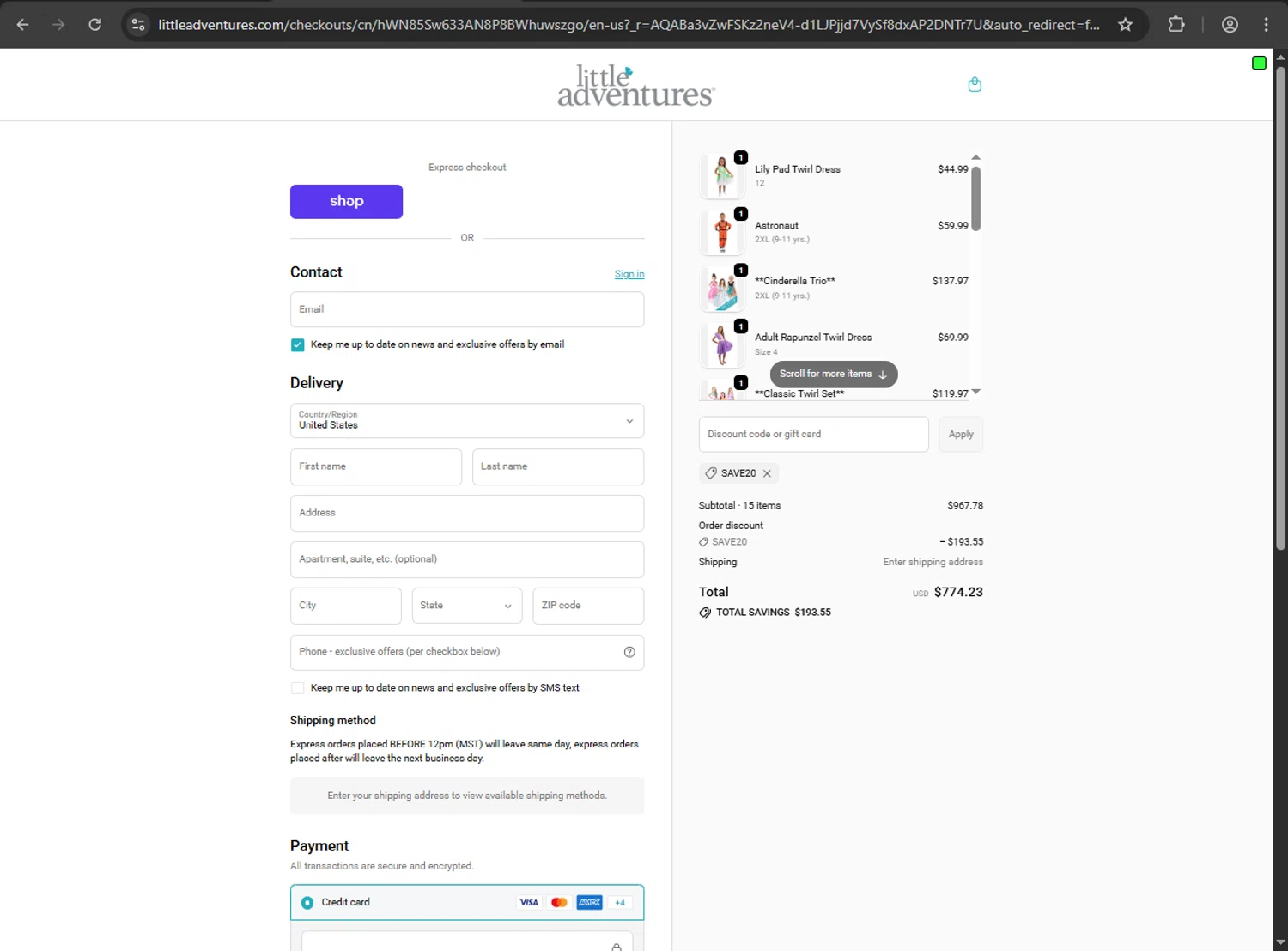Click the Little Adventures logo
This screenshot has height=951, width=1288.
pyautogui.click(x=636, y=85)
